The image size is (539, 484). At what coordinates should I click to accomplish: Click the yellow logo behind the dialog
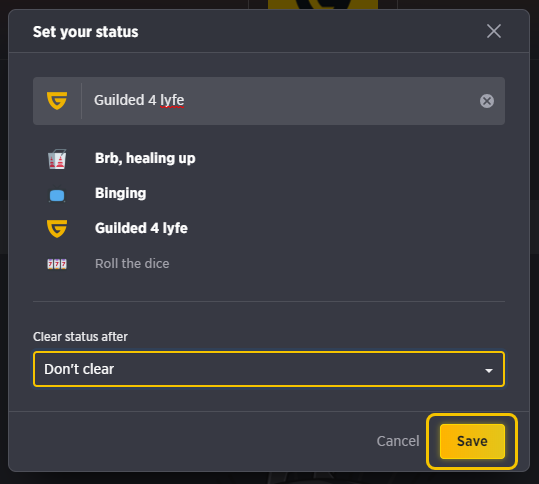[323, 4]
